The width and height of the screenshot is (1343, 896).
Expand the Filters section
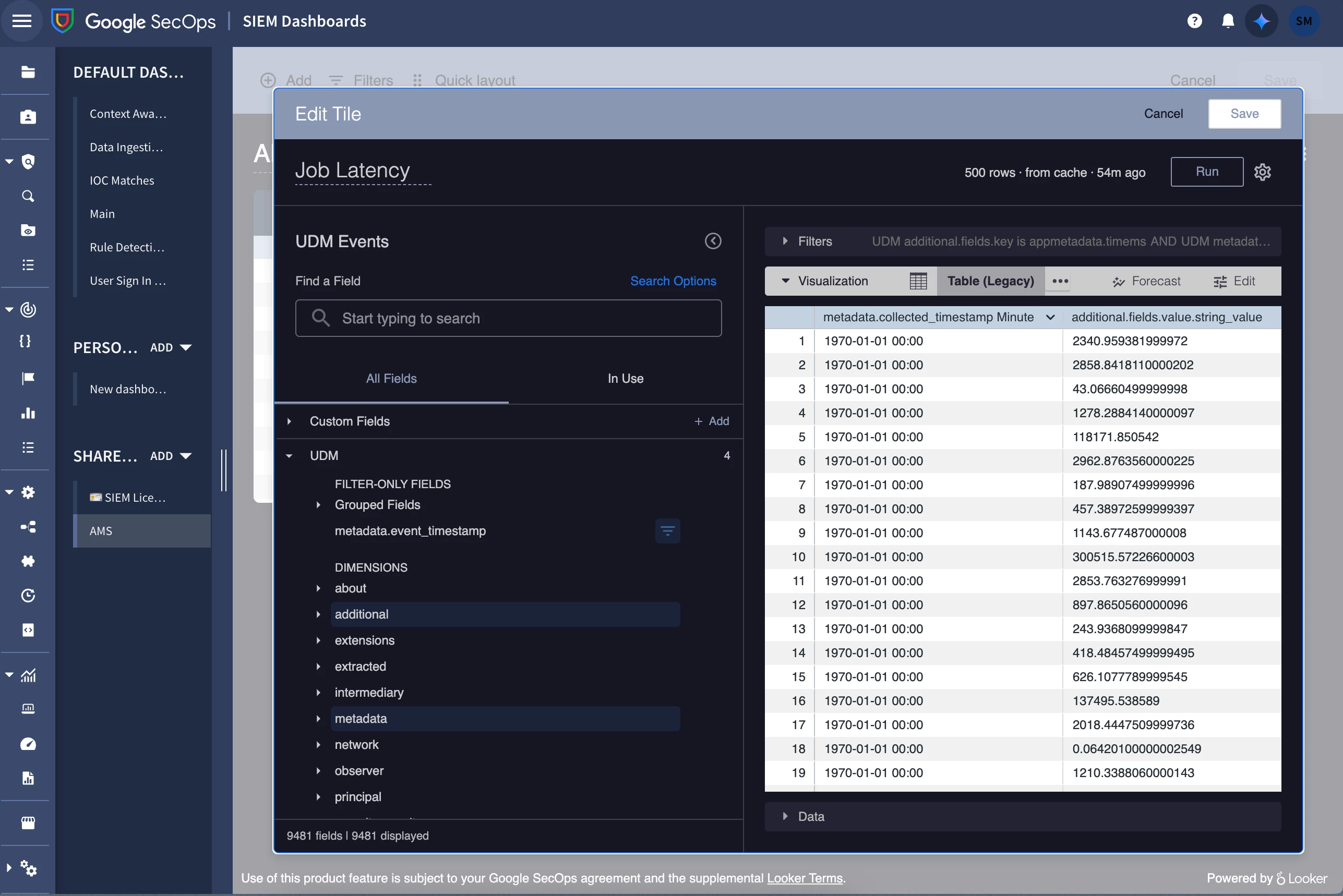click(785, 241)
